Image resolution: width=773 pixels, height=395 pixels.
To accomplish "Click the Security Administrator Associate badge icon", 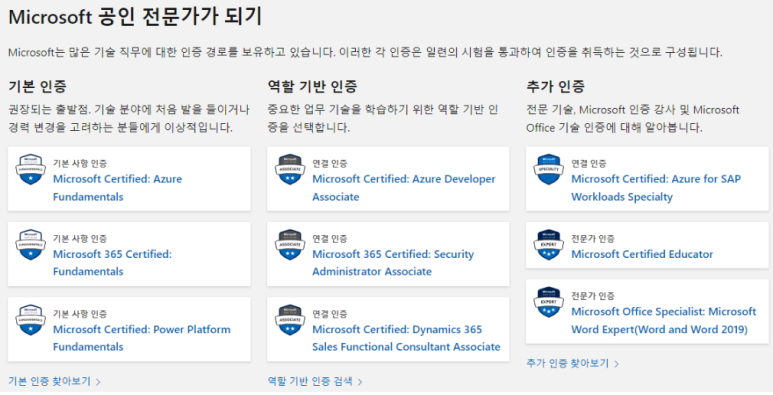I will [290, 245].
